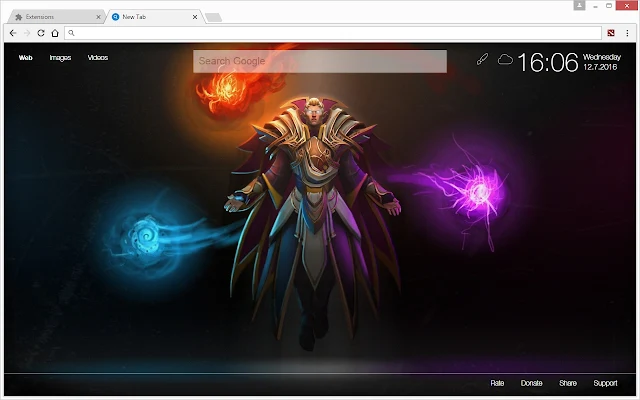This screenshot has width=640, height=400.
Task: Click the Rate link
Action: tap(497, 383)
